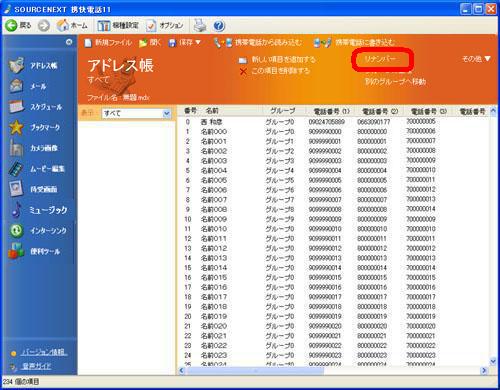Open help question mark icon

(219, 26)
